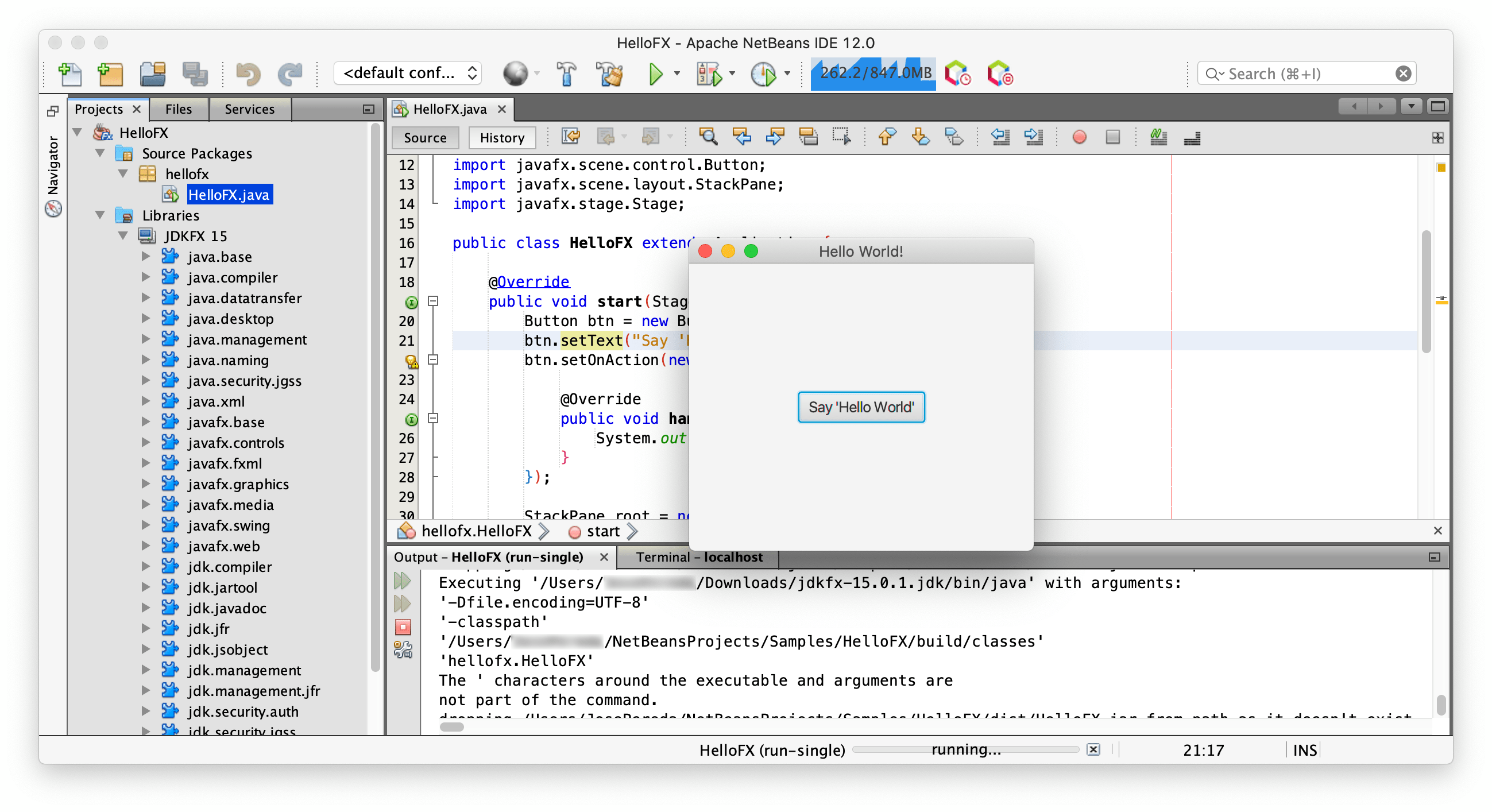Toggle rectangular selection in the editor

coord(841,137)
